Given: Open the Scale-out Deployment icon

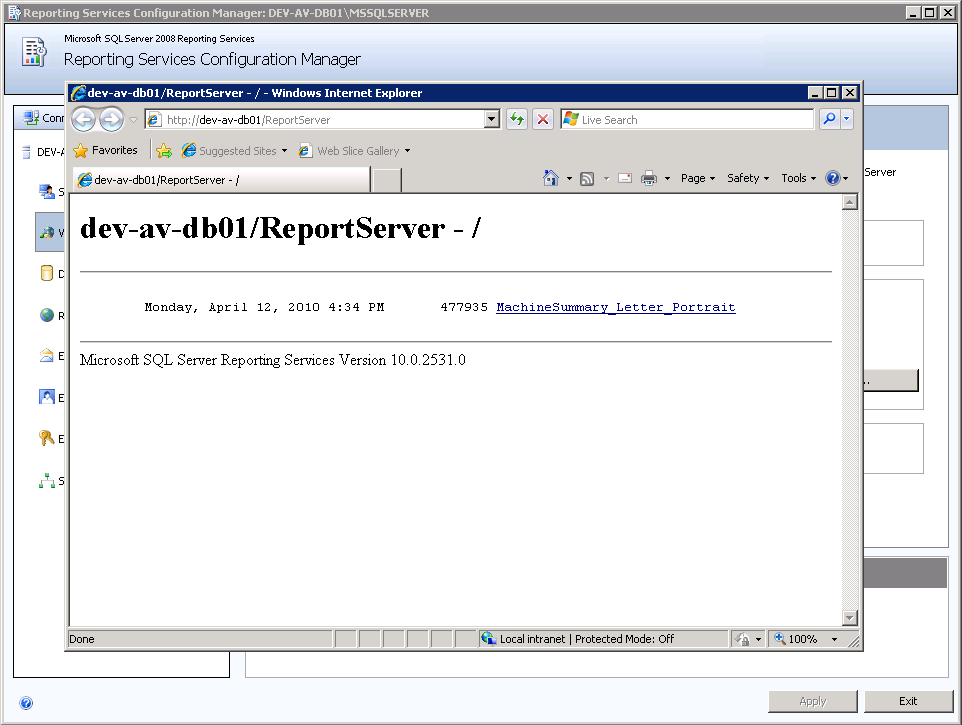Looking at the screenshot, I should [48, 481].
